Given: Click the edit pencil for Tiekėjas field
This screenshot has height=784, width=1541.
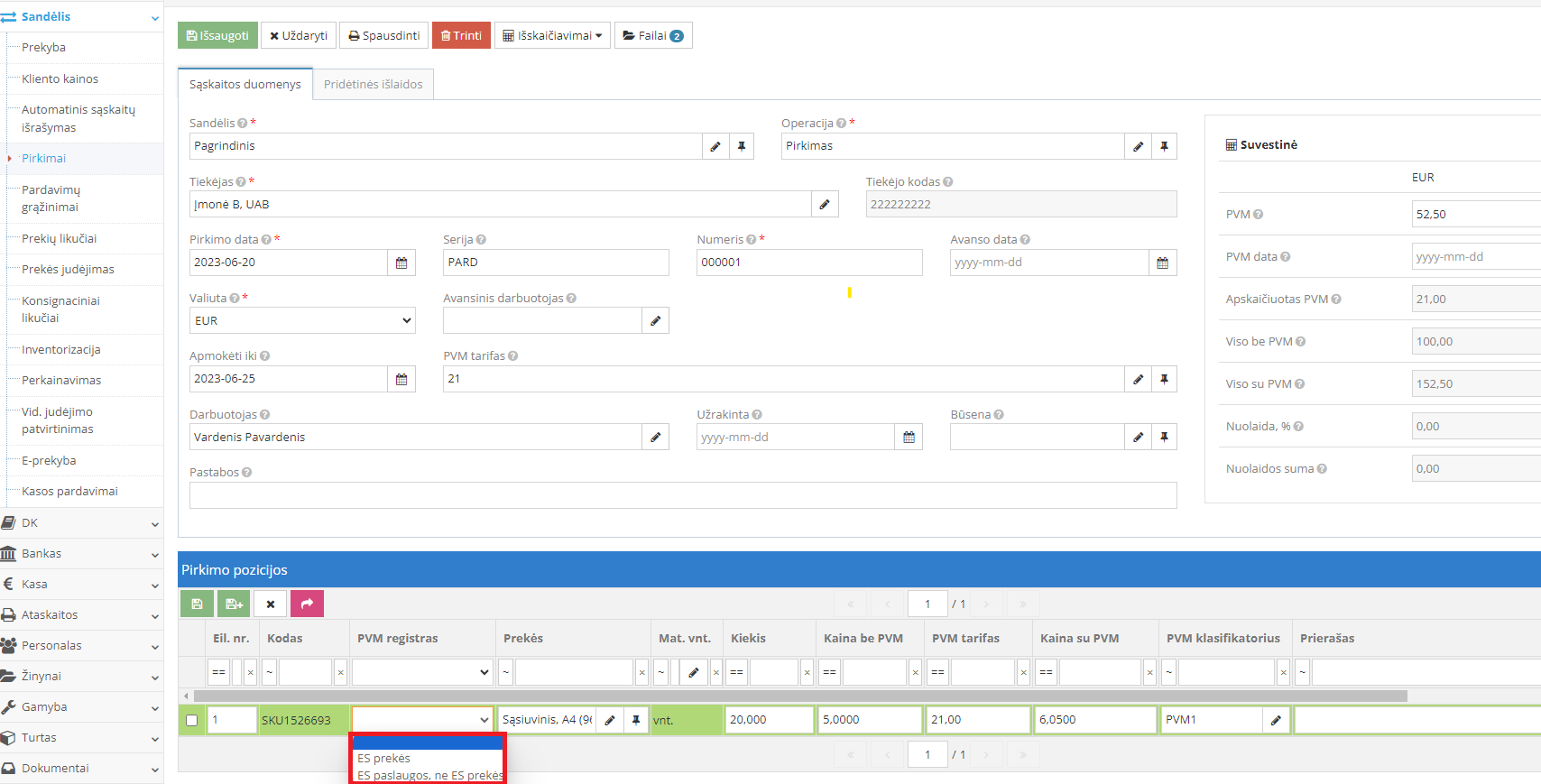Looking at the screenshot, I should (825, 205).
